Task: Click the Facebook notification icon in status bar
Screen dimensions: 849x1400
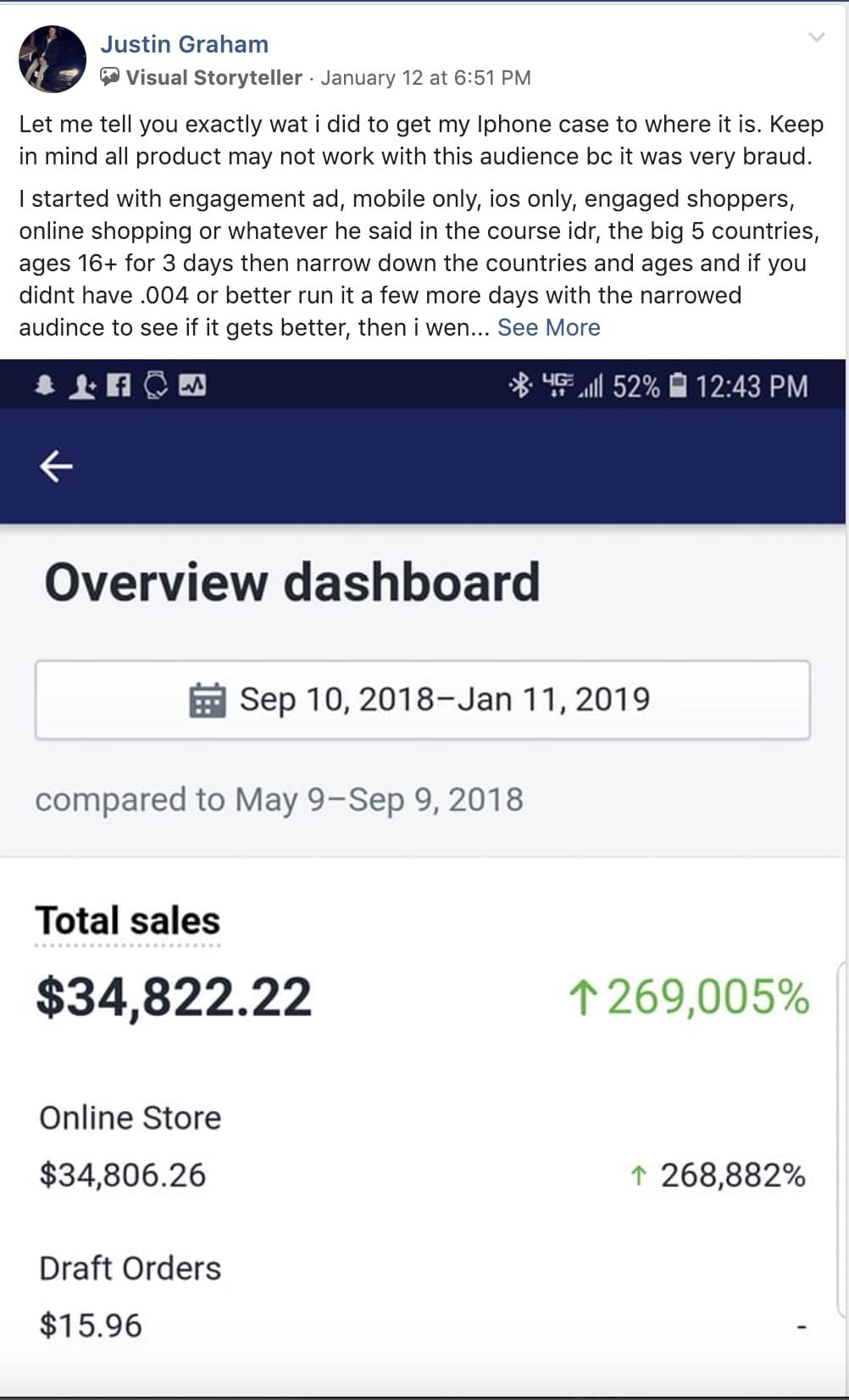Action: (119, 386)
